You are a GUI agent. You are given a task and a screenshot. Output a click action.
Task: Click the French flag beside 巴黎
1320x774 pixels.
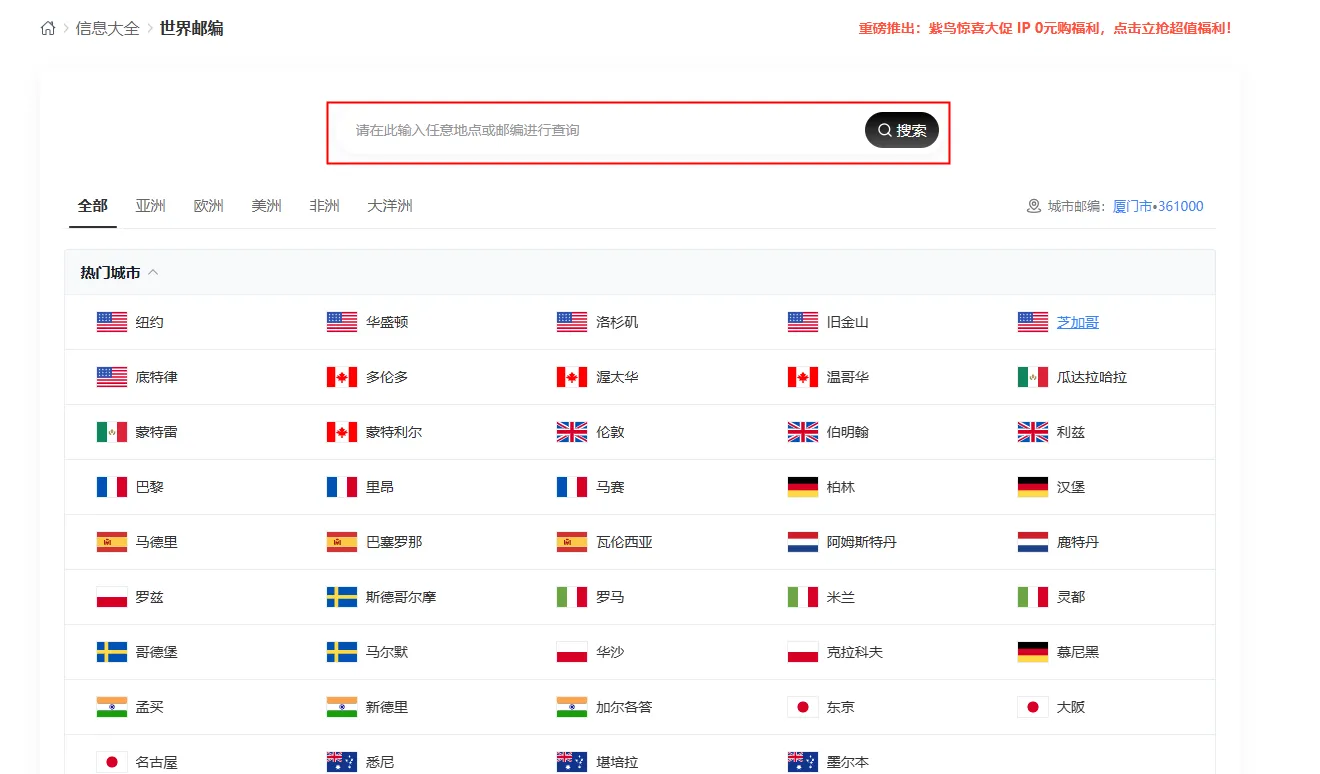tap(112, 487)
